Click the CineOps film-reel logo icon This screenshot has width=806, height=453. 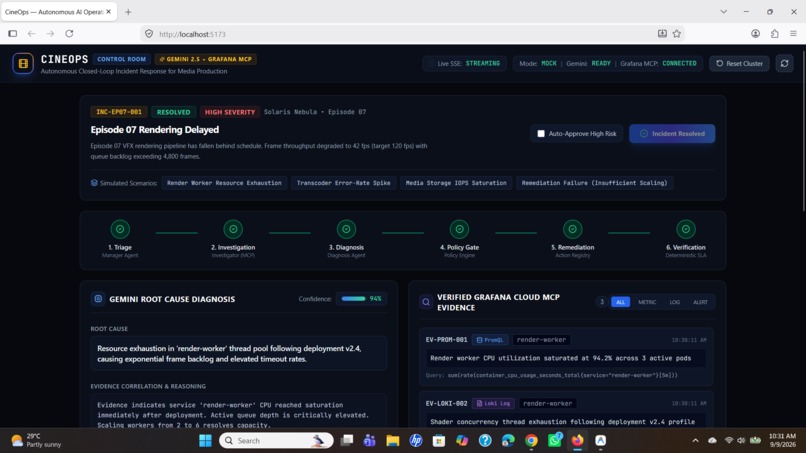pyautogui.click(x=23, y=63)
